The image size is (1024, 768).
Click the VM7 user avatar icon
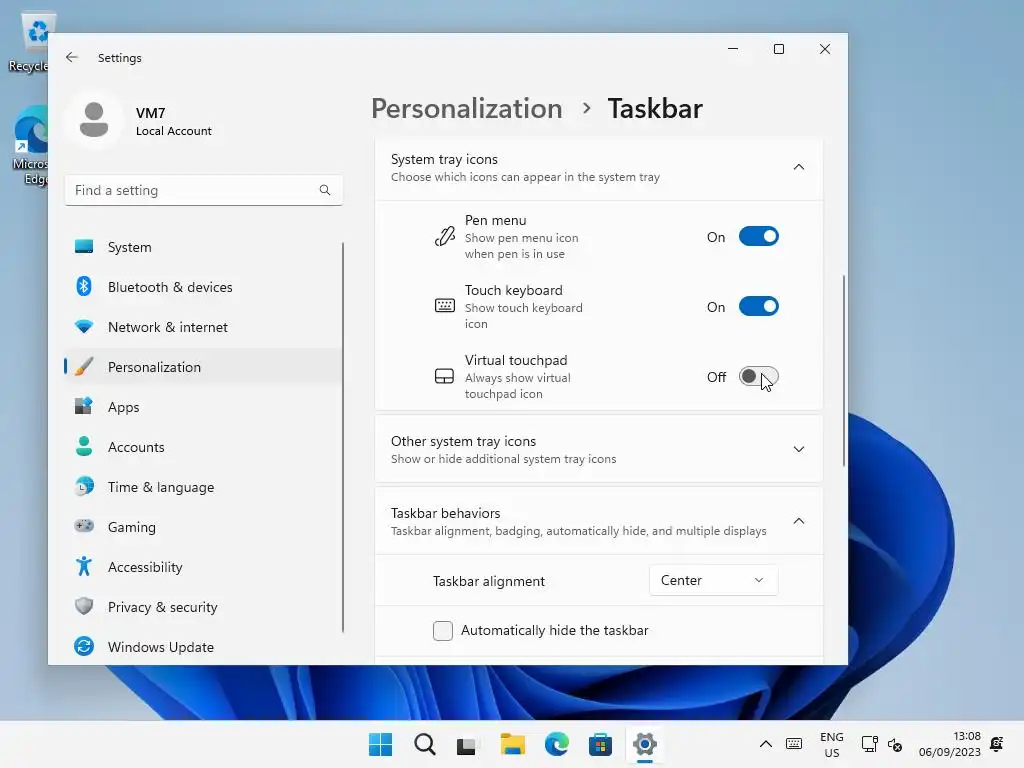(94, 120)
